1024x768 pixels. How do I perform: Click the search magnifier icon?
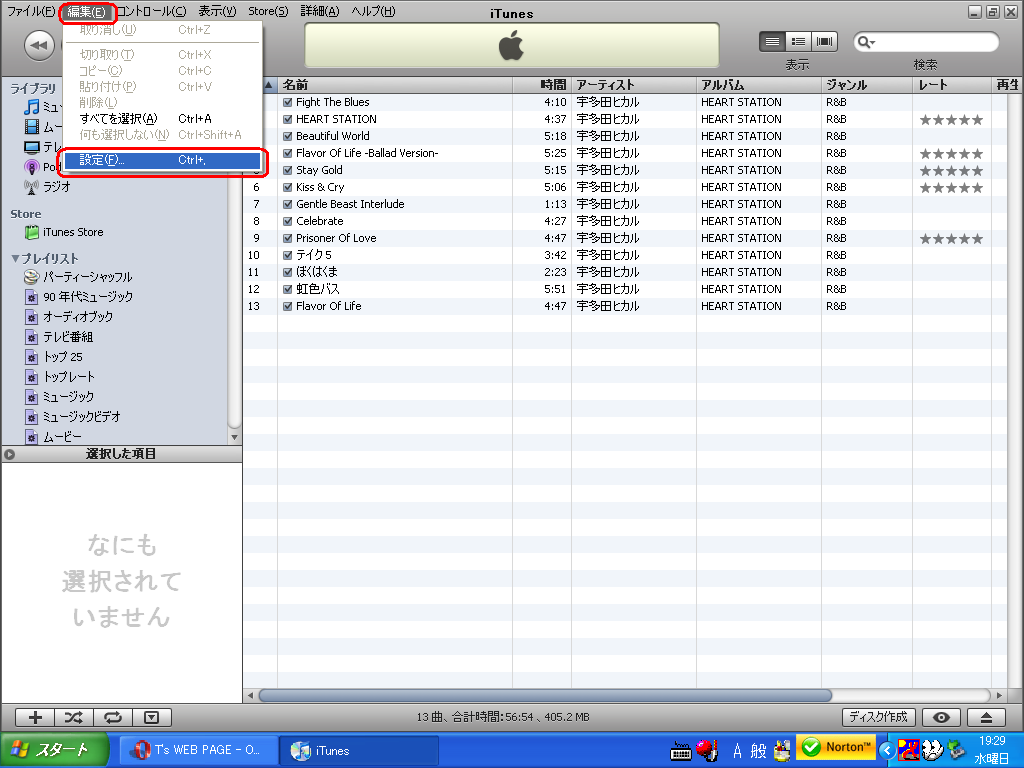pyautogui.click(x=865, y=42)
